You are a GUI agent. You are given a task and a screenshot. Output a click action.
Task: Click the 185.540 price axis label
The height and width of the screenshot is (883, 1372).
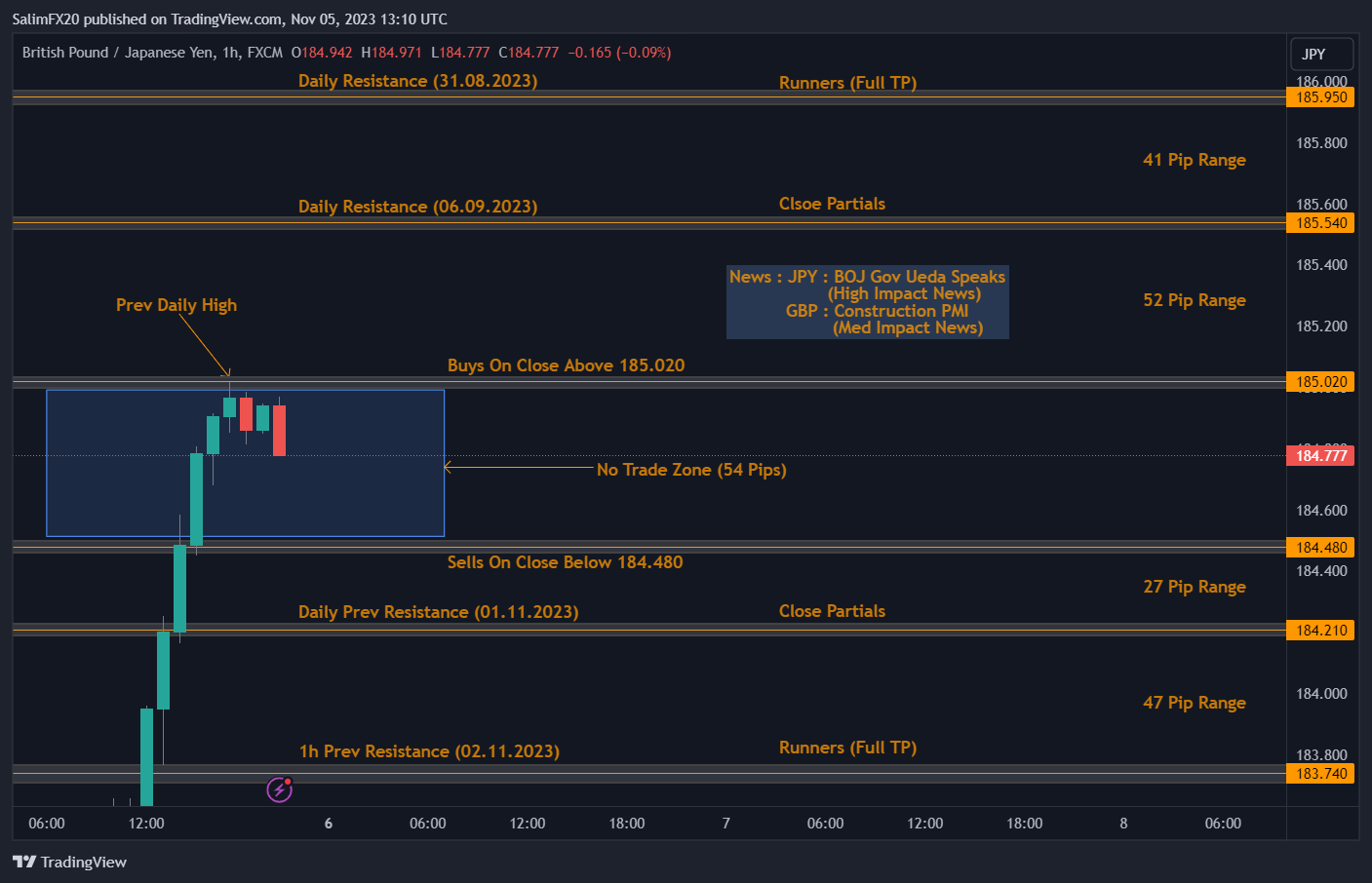pyautogui.click(x=1321, y=223)
